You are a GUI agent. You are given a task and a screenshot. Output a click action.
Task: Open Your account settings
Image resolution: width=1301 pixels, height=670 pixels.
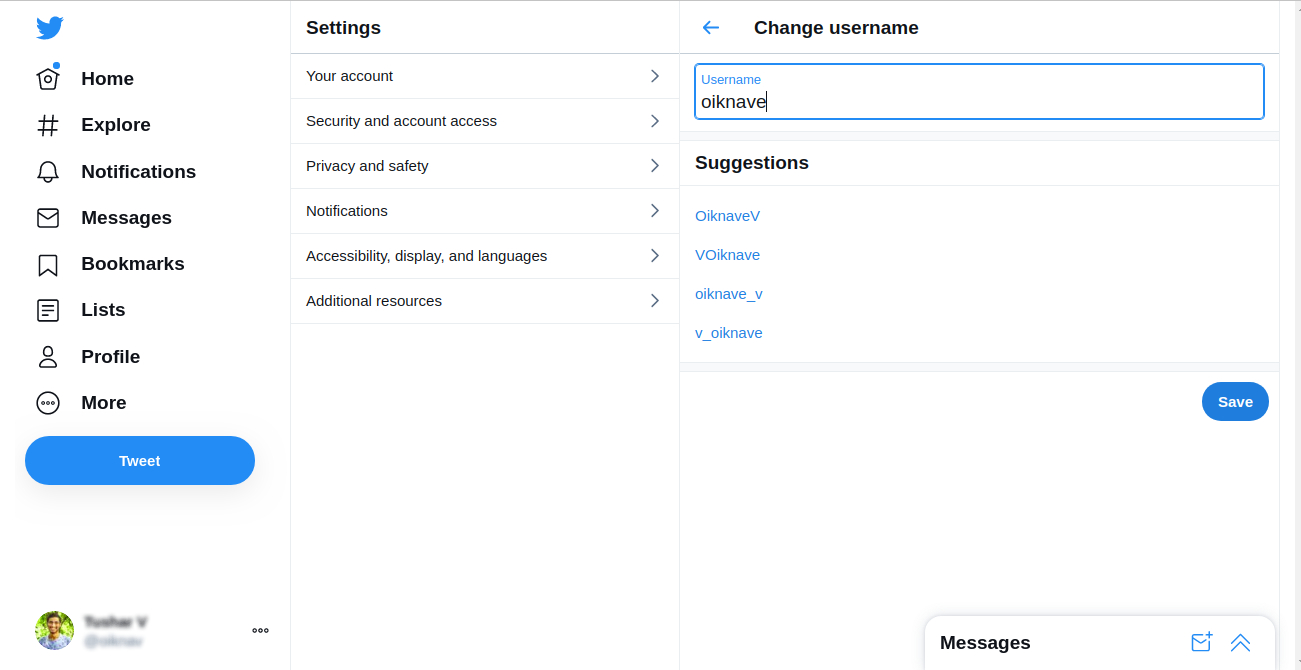coord(484,75)
